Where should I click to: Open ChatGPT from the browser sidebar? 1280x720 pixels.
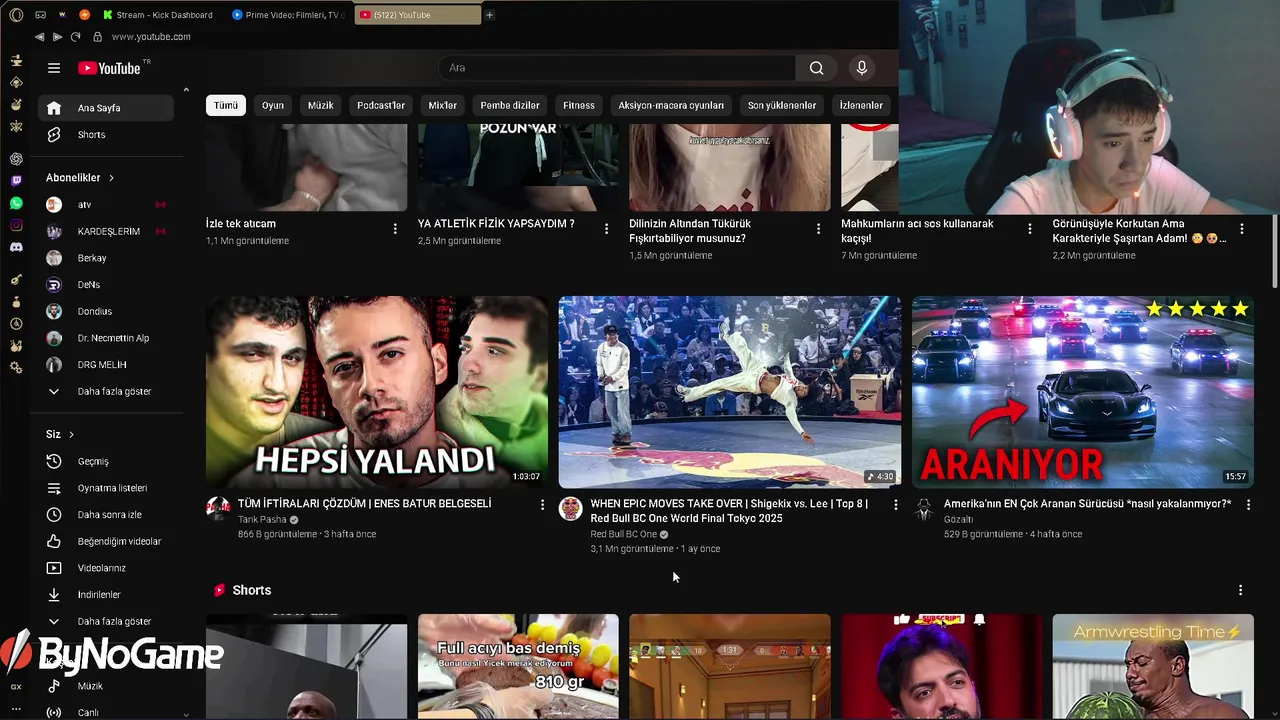click(x=16, y=159)
